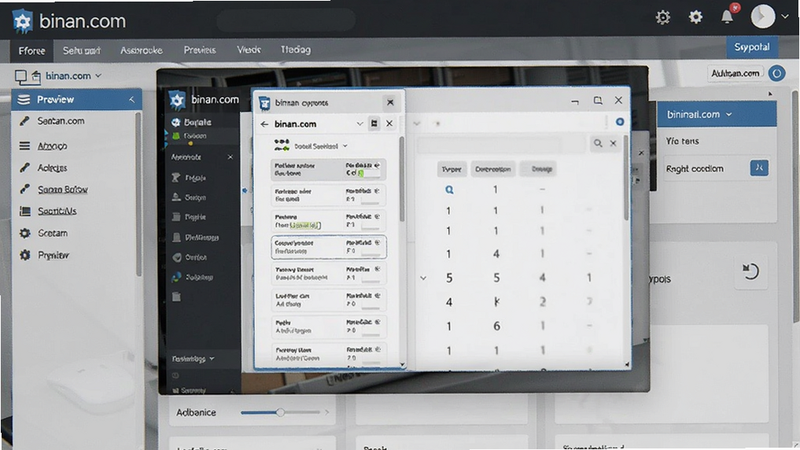This screenshot has height=450, width=800.
Task: Open the tab between Fforee and Asorooke
Action: pos(82,51)
